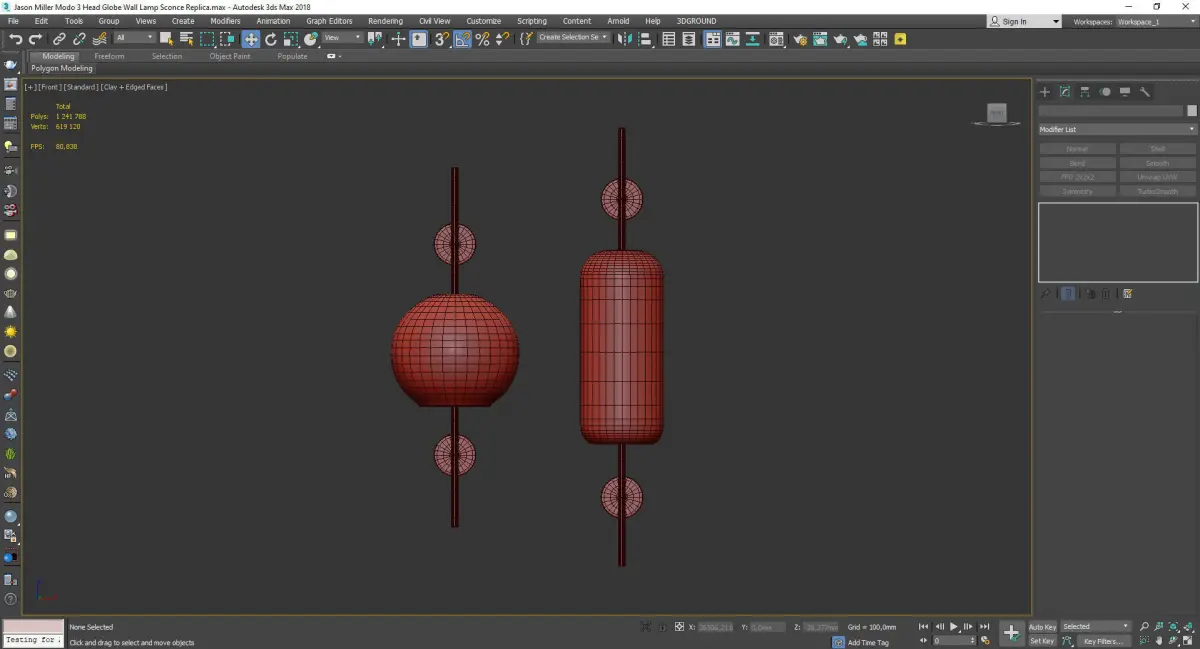This screenshot has width=1200, height=649.
Task: Open the Rendering menu
Action: pyautogui.click(x=385, y=21)
